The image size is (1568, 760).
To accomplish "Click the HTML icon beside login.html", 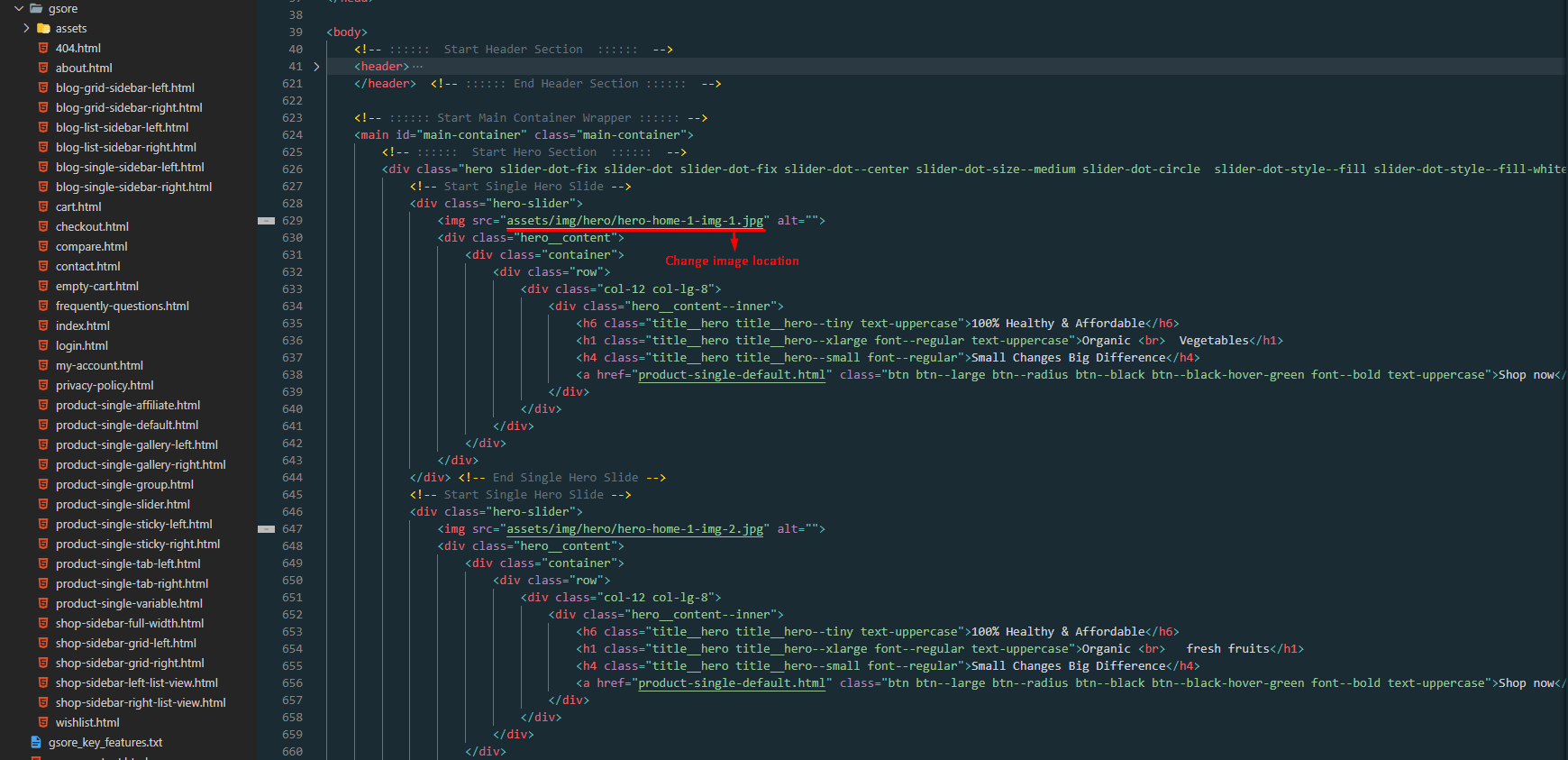I will point(43,345).
